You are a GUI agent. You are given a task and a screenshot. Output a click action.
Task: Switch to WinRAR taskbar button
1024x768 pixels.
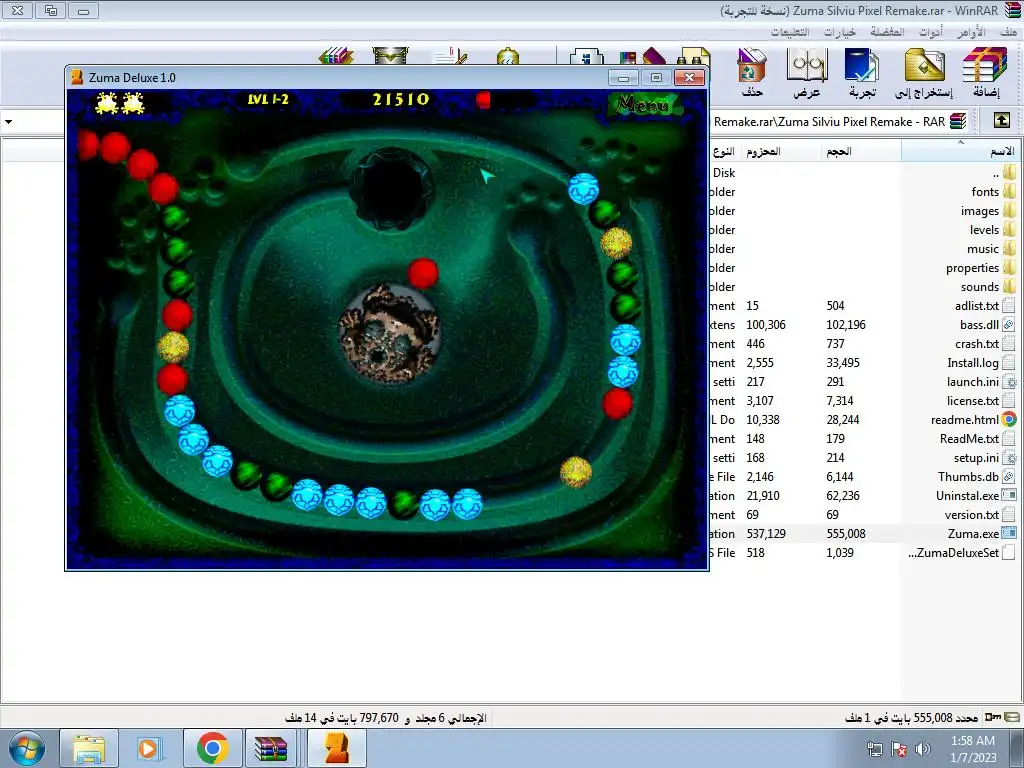(x=271, y=748)
